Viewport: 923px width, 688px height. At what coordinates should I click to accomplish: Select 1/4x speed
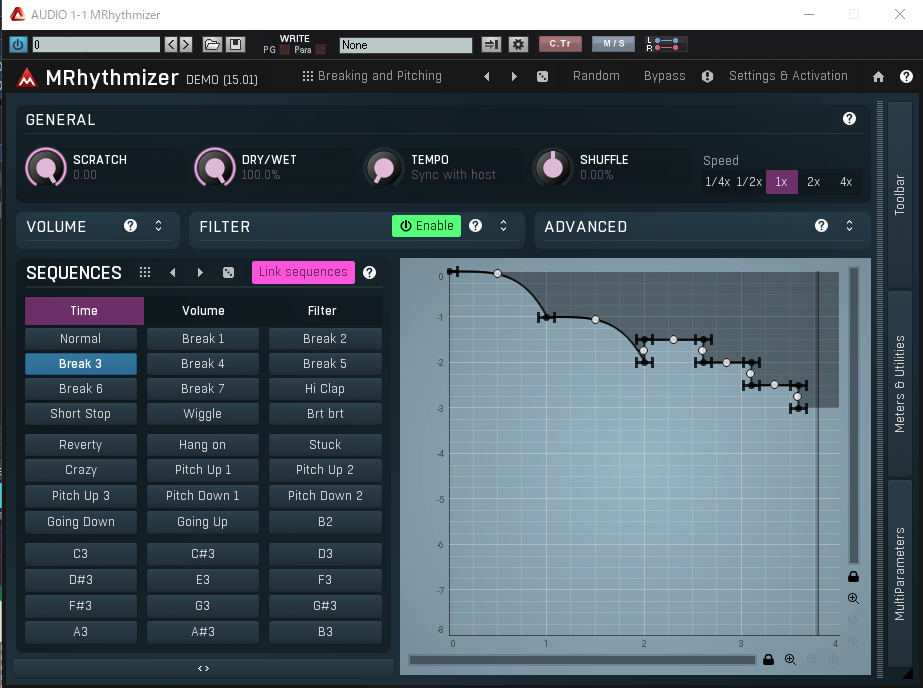[718, 182]
